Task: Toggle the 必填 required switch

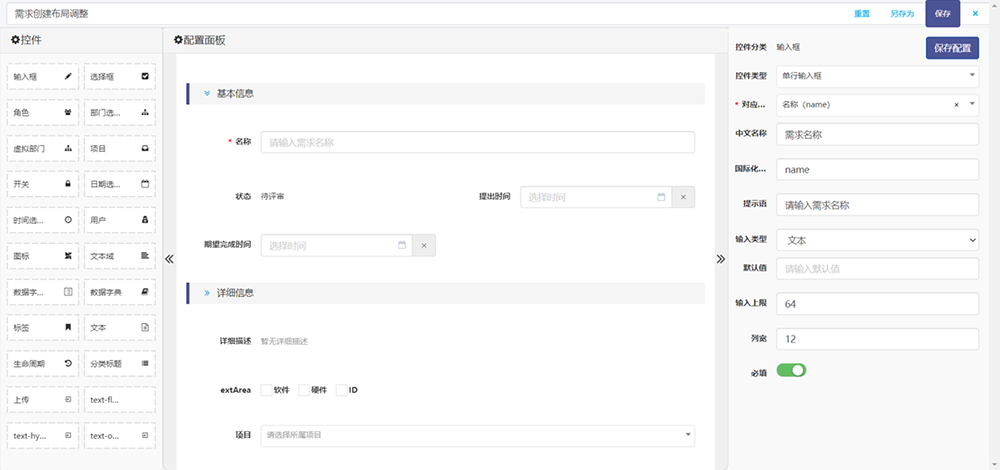Action: point(791,370)
